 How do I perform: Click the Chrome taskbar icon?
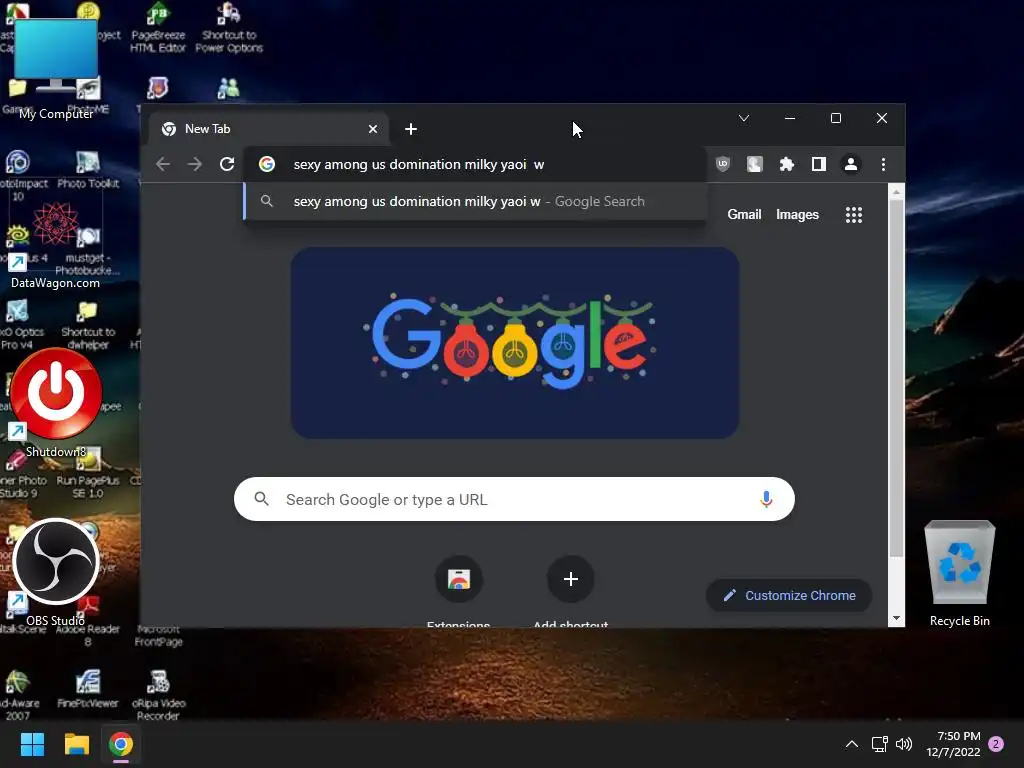coord(121,744)
